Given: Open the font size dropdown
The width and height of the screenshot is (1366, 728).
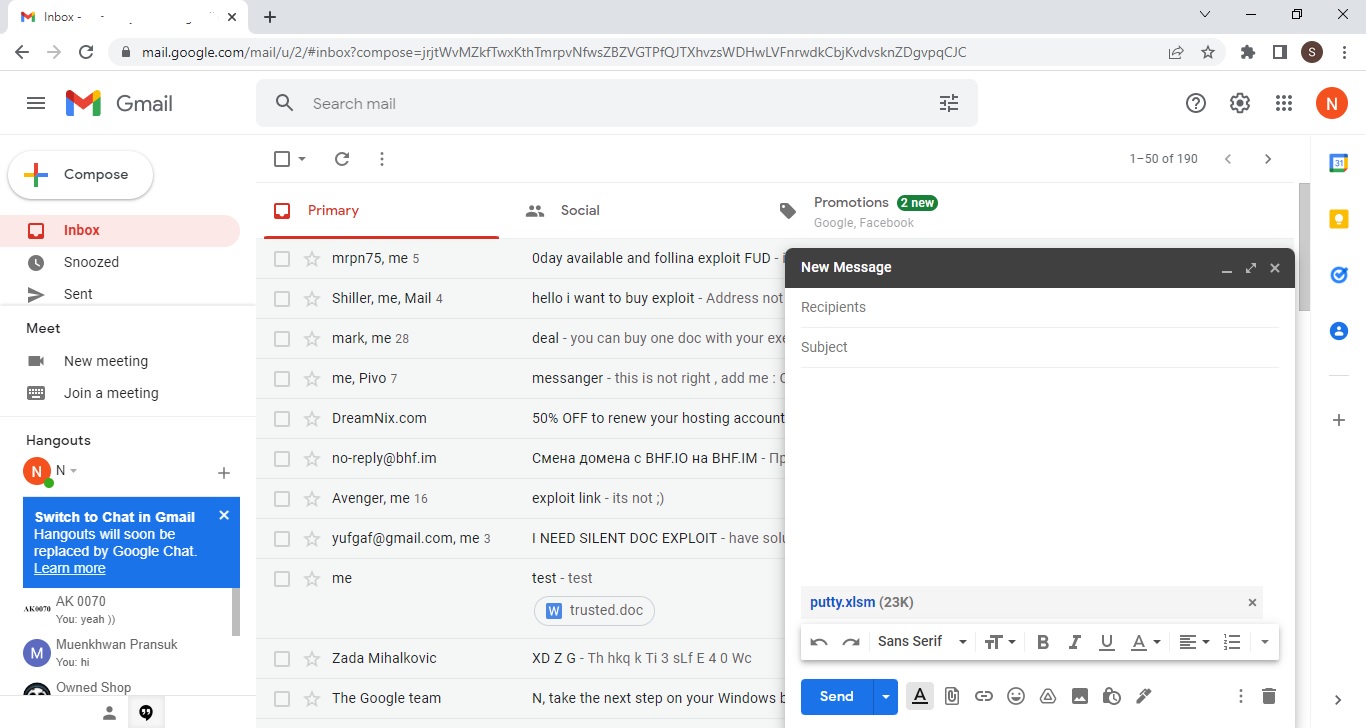Looking at the screenshot, I should [x=1000, y=642].
